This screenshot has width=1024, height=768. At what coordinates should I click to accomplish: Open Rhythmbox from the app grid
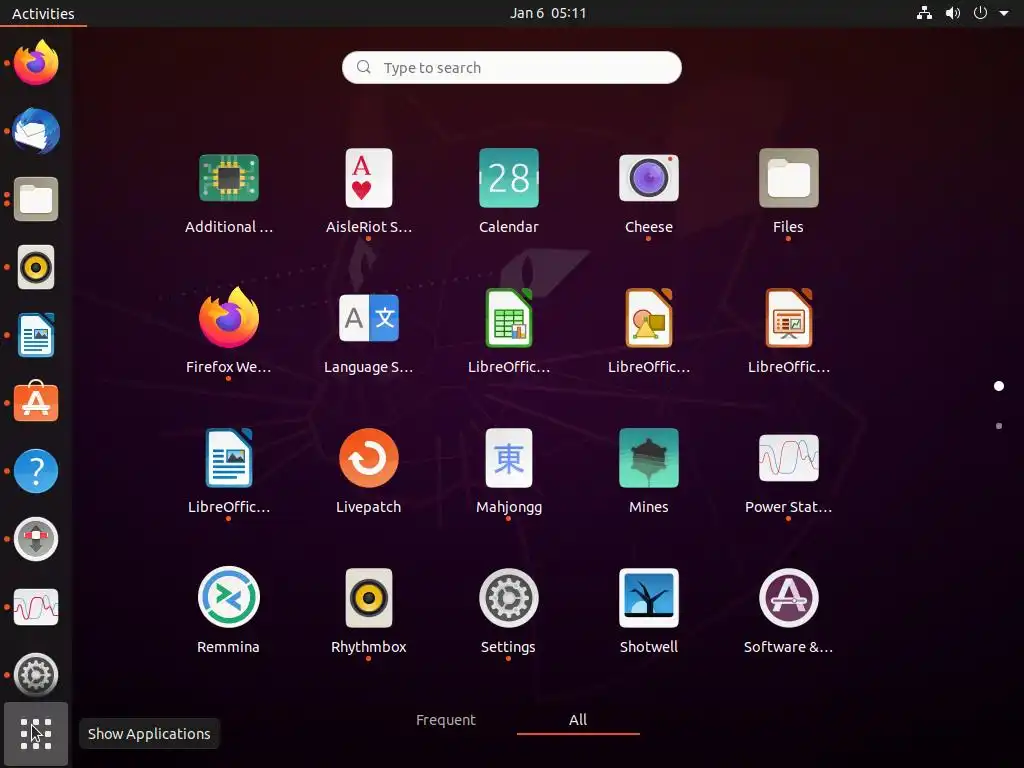368,598
